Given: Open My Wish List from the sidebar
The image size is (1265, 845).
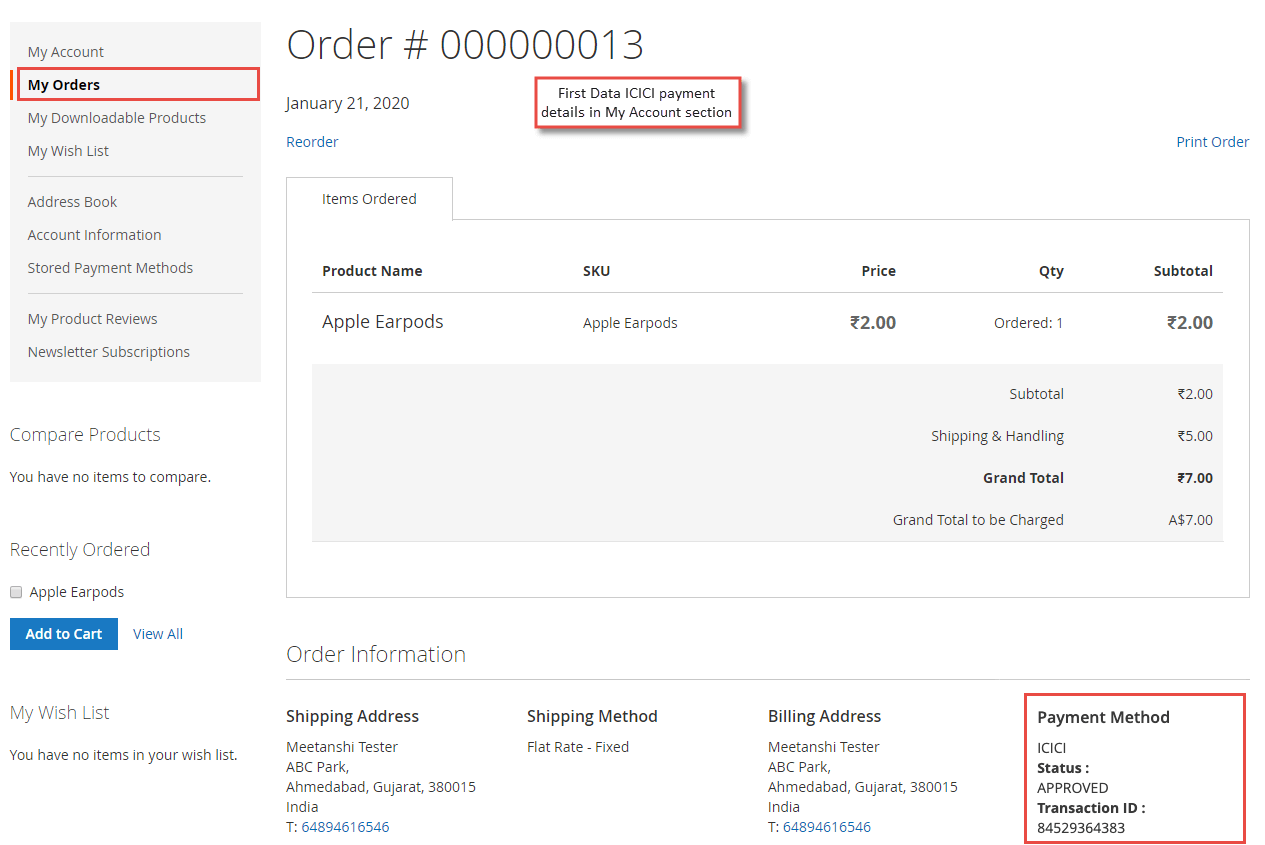Looking at the screenshot, I should click(x=68, y=150).
